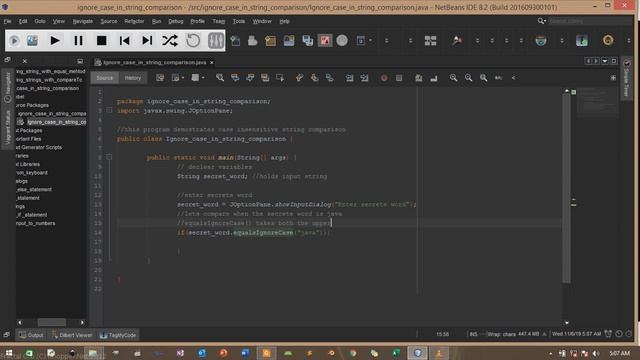Toggle repeat icon in the media toolbar

click(193, 40)
